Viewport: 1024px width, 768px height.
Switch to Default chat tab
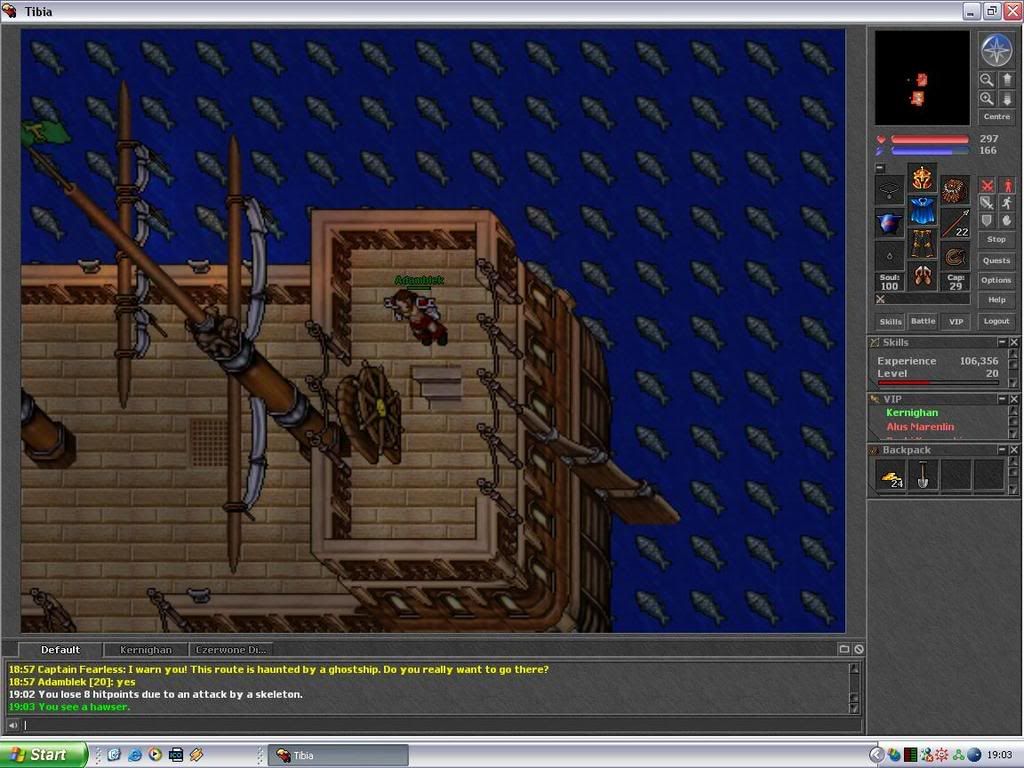[60, 650]
